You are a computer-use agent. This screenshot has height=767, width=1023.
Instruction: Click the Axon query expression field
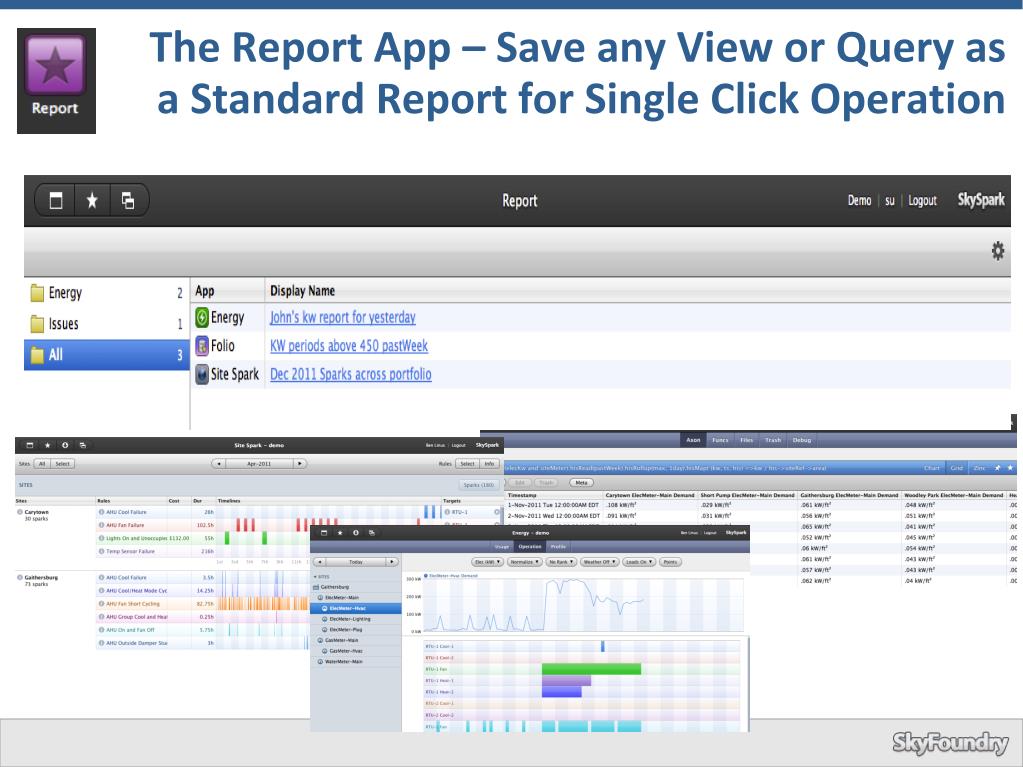(x=711, y=468)
